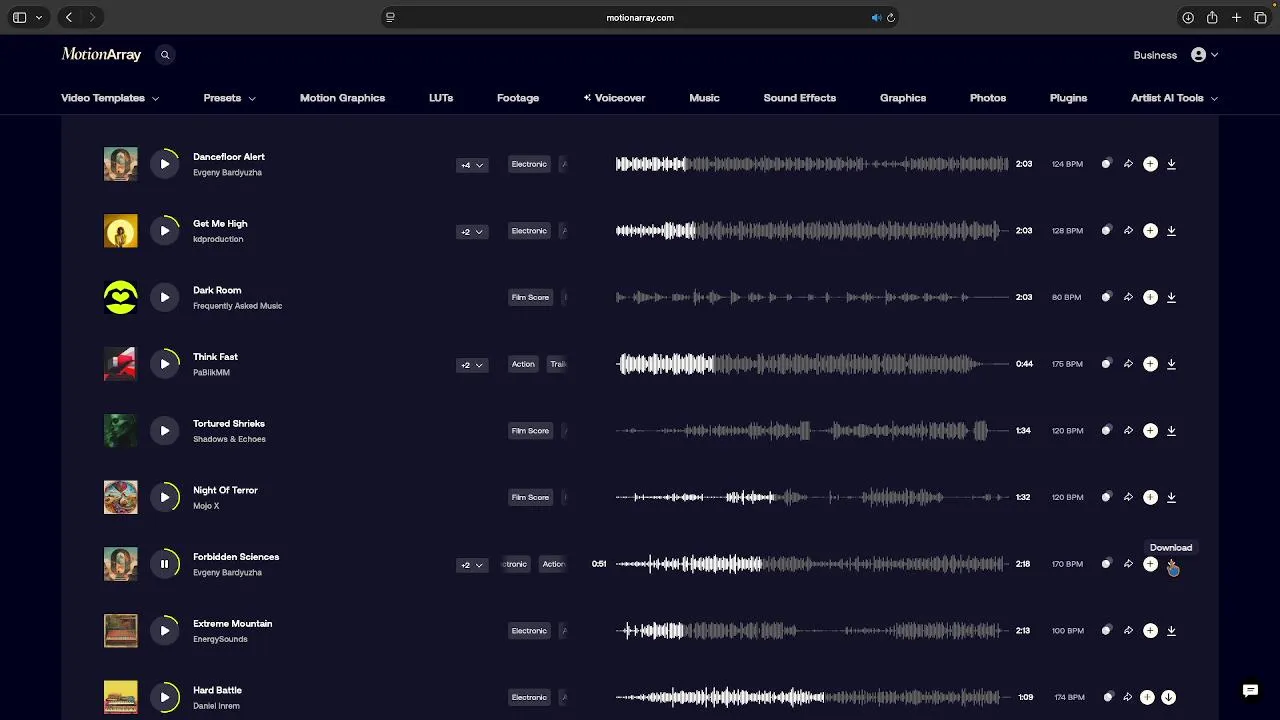
Task: Pause the Forbidden Sciences track
Action: [165, 564]
